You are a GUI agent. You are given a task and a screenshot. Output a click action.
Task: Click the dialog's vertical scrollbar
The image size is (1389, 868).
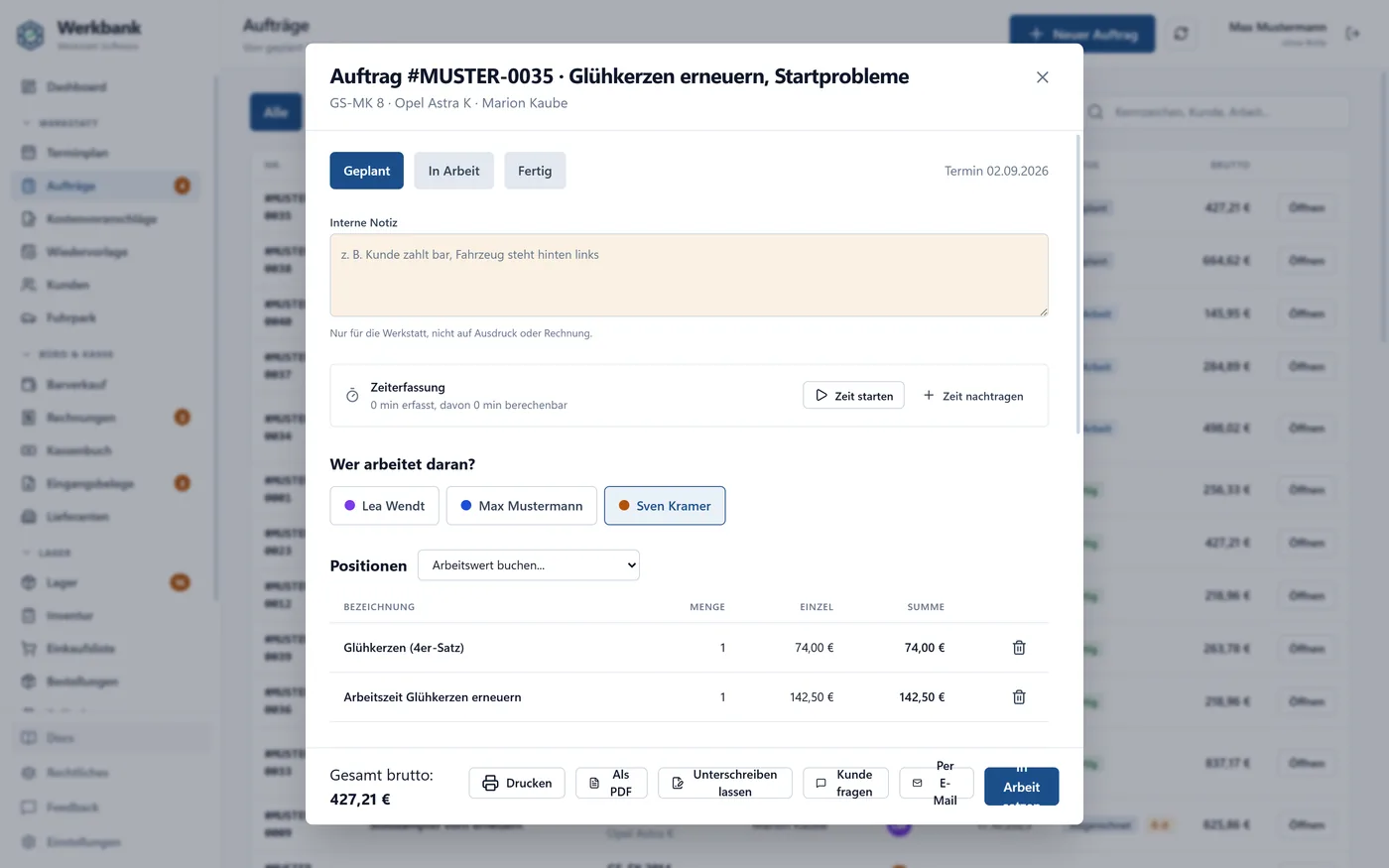point(1078,285)
